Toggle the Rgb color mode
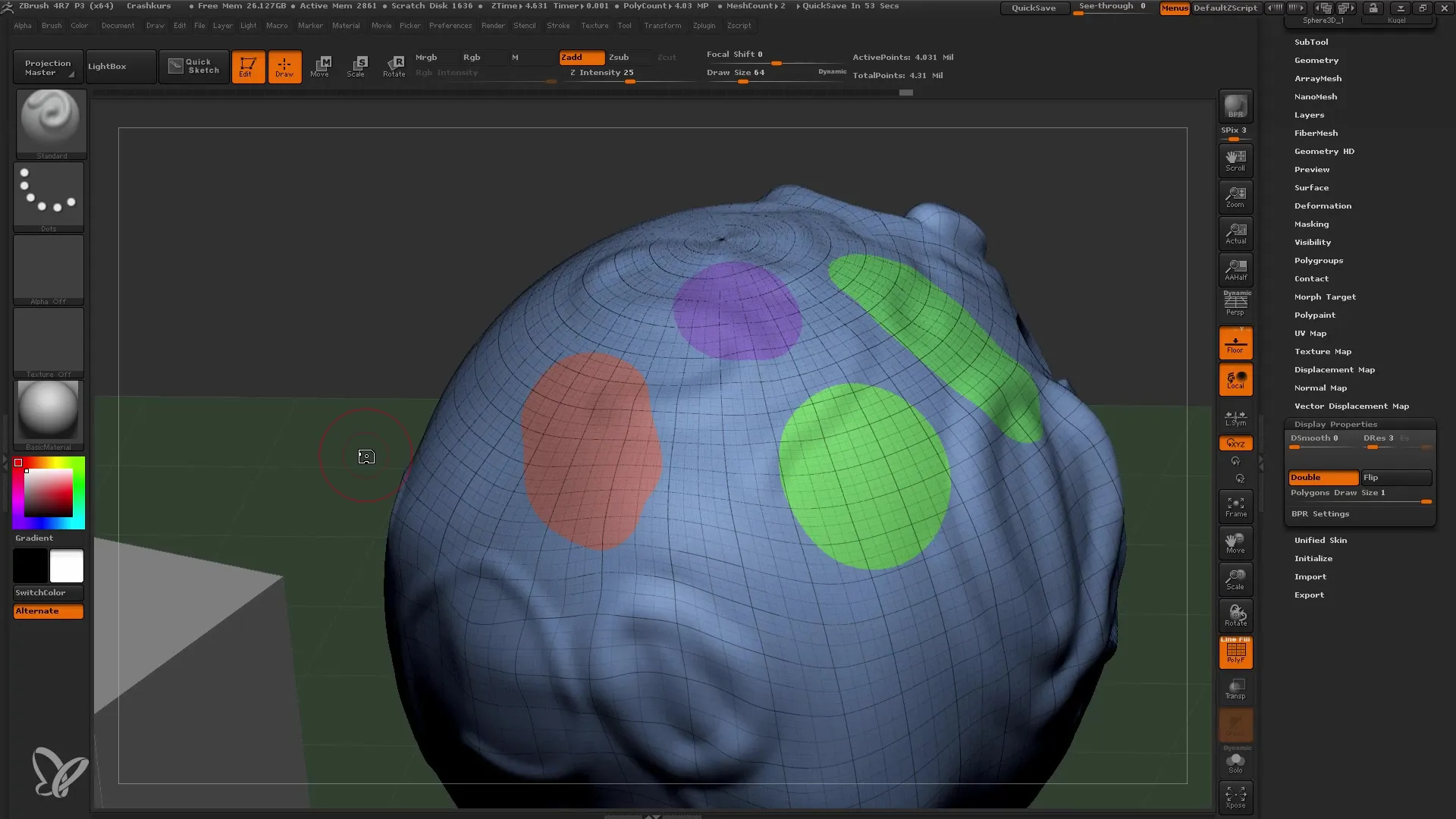 click(x=471, y=57)
